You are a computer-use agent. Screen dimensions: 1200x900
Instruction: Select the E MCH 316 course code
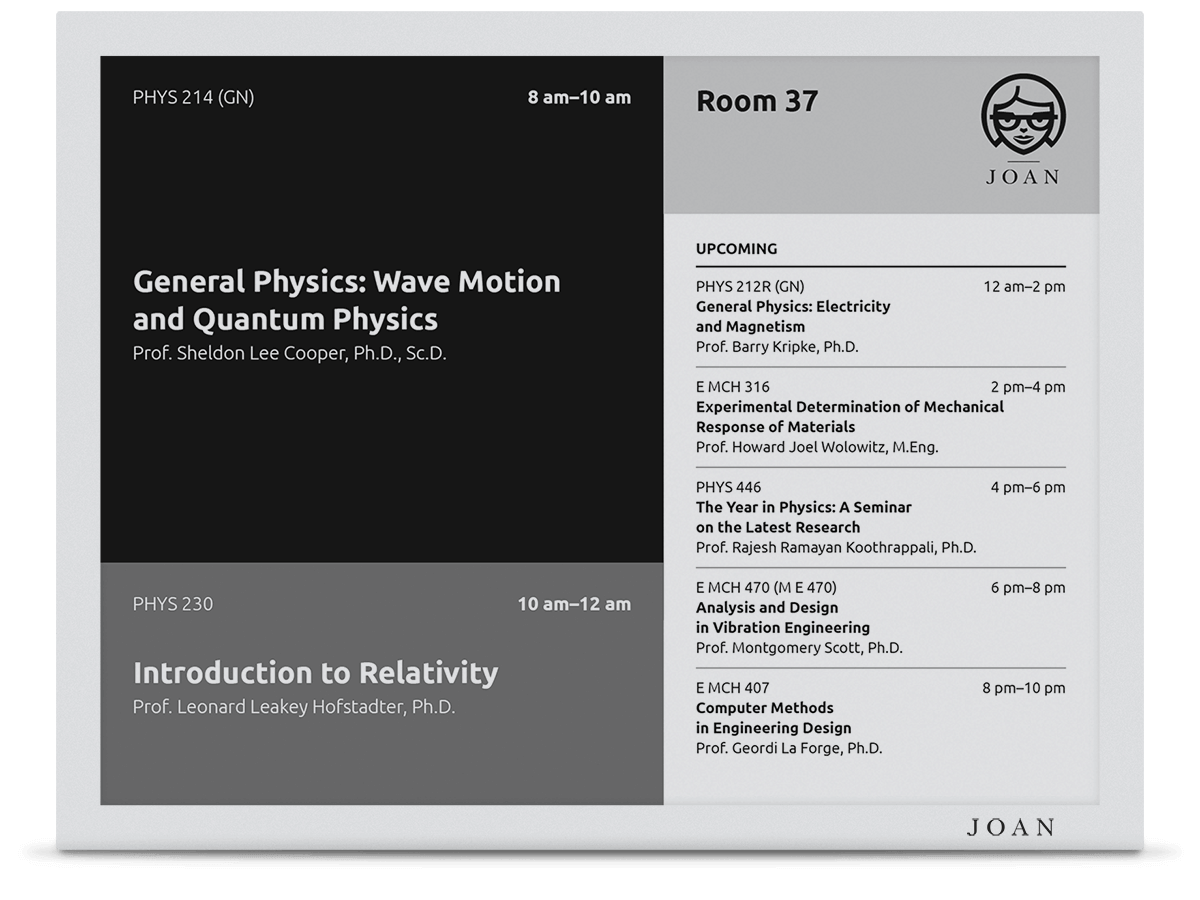[x=733, y=387]
